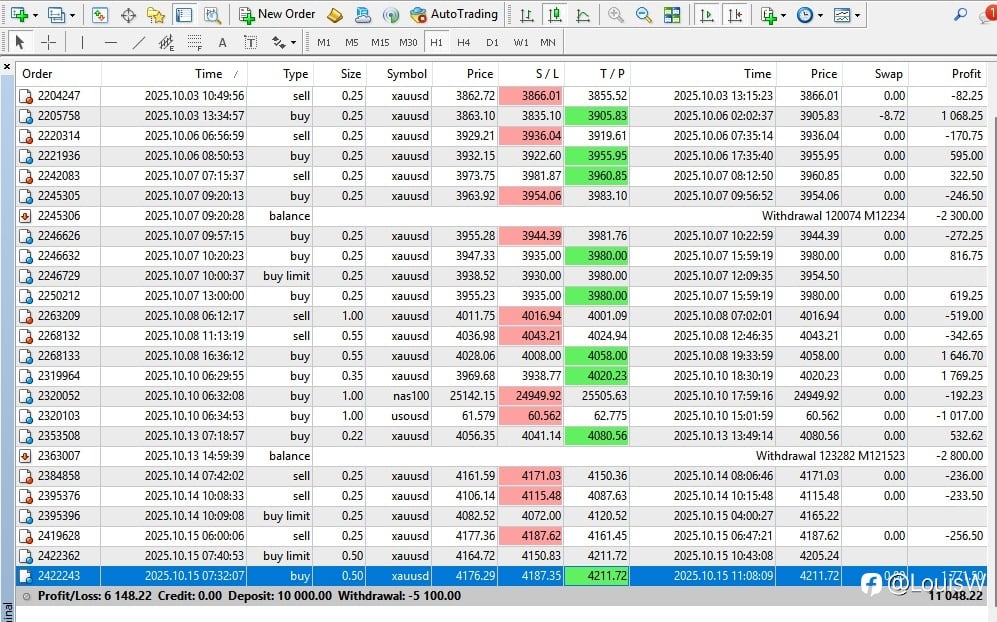Close the terminal panel with X
The width and height of the screenshot is (997, 622).
coord(7,66)
